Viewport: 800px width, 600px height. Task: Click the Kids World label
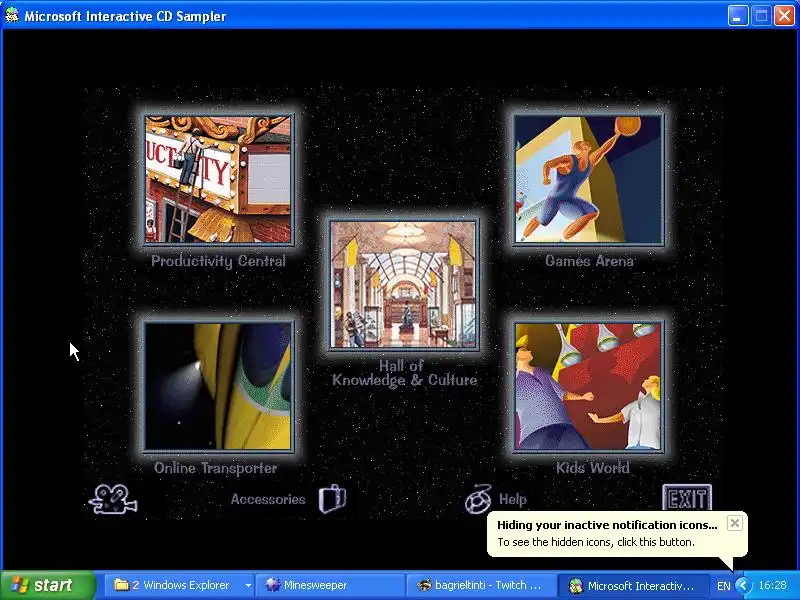tap(593, 468)
